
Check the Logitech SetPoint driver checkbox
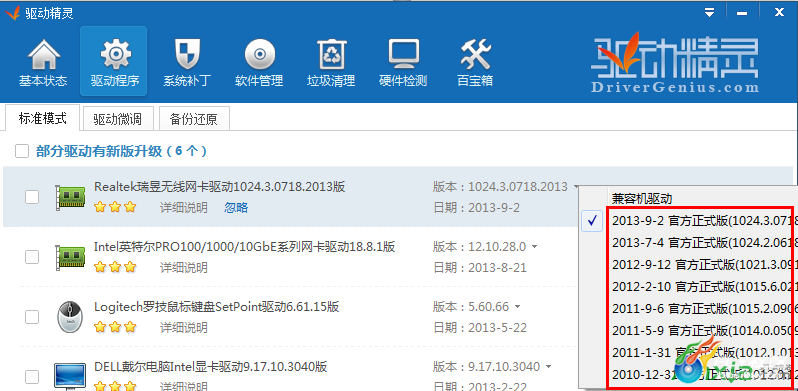pos(32,317)
